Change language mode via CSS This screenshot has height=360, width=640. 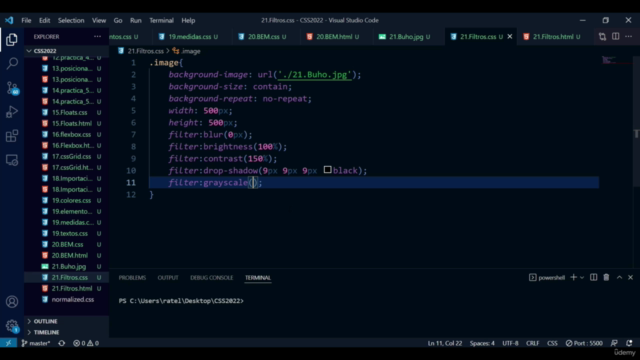click(552, 343)
